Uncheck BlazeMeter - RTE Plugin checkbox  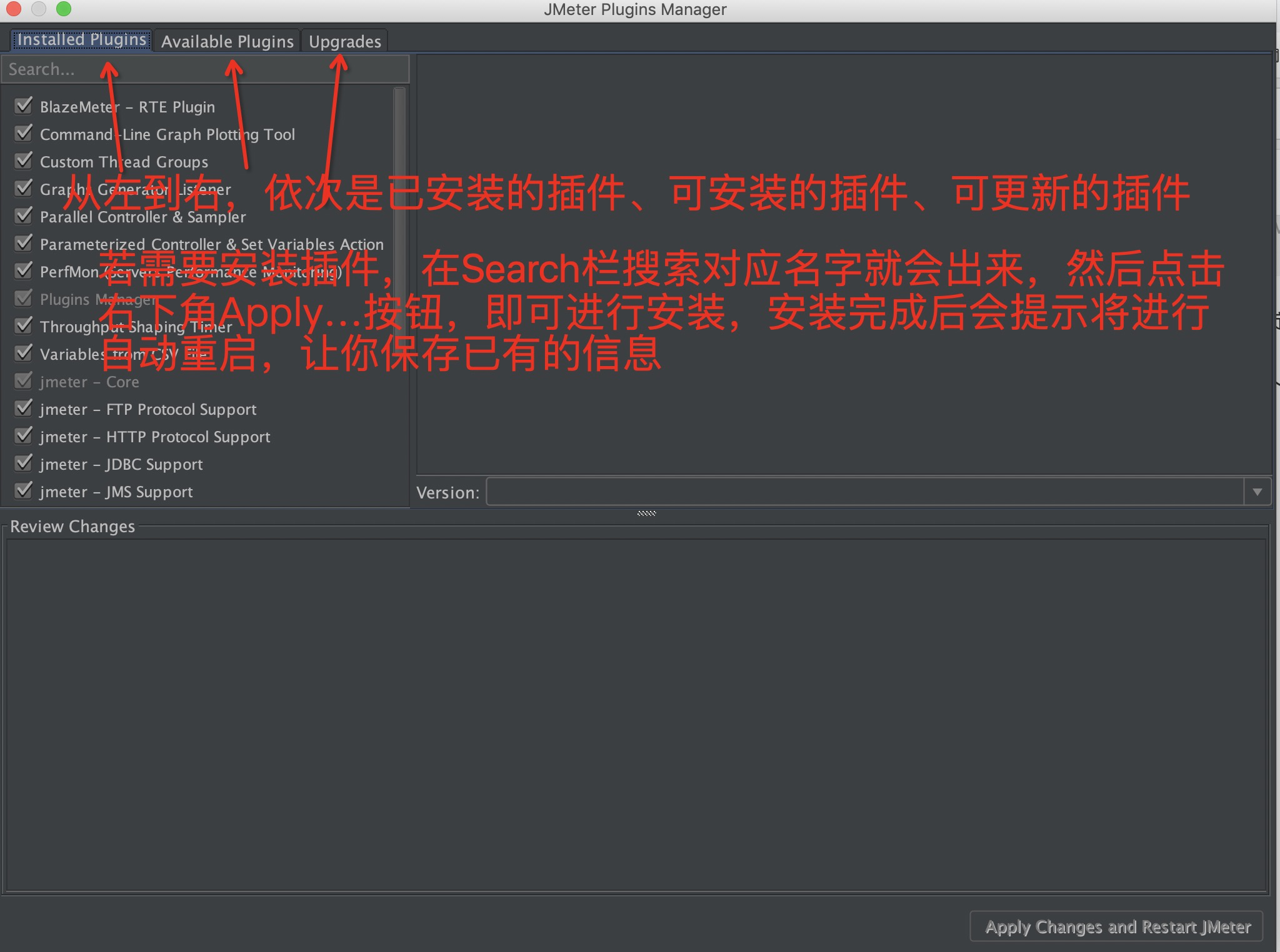coord(24,106)
